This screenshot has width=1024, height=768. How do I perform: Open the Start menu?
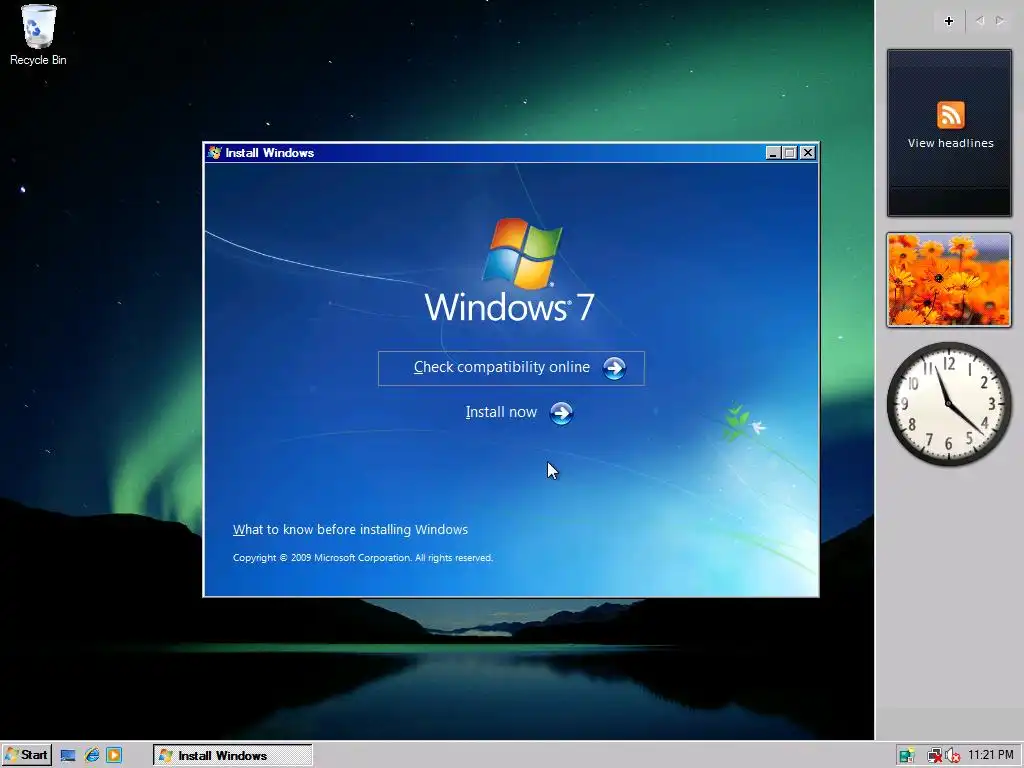click(26, 756)
